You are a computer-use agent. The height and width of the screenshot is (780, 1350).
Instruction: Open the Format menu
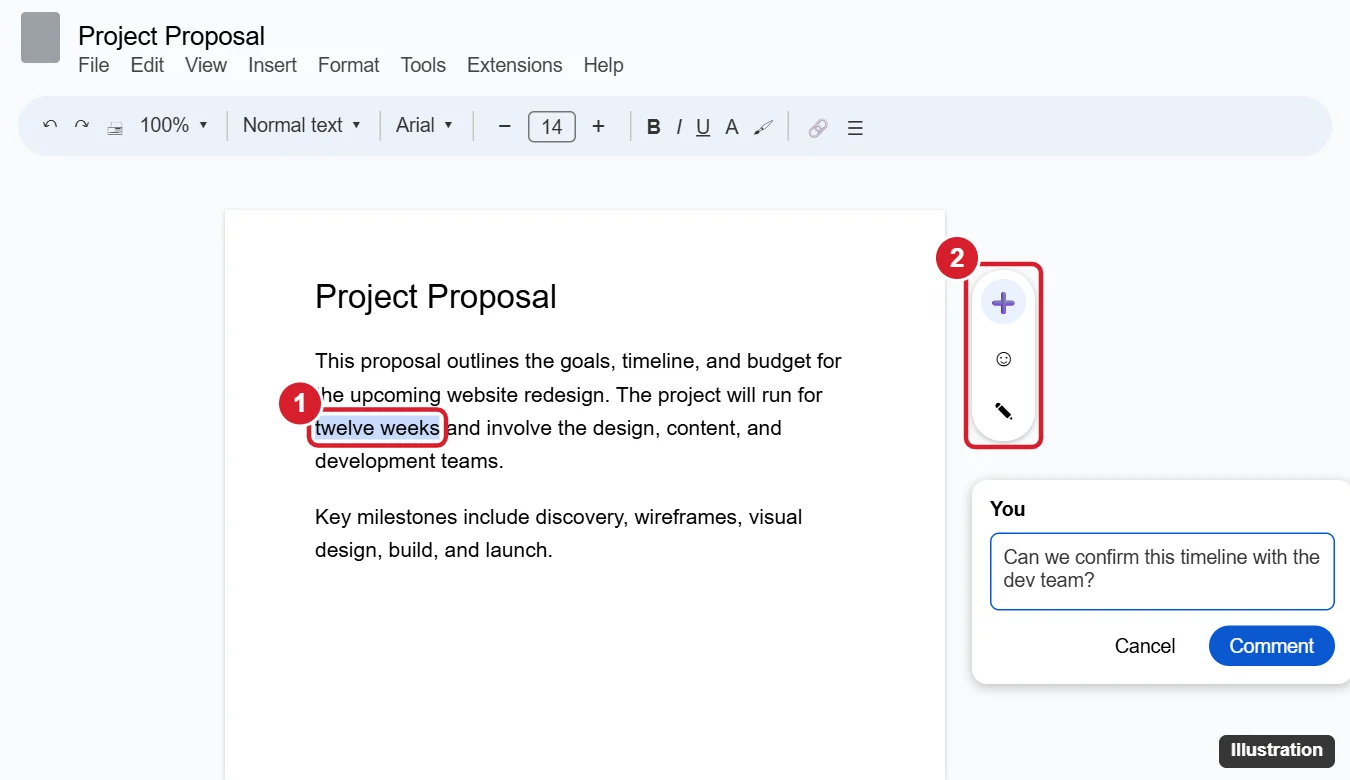(x=349, y=65)
